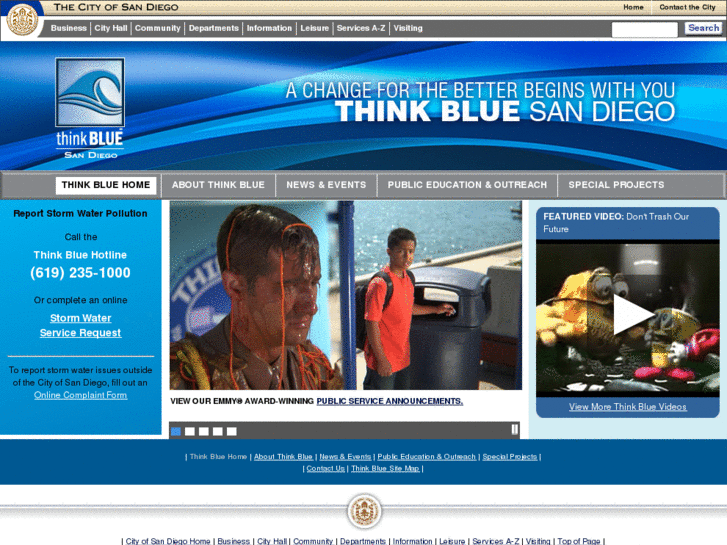The image size is (727, 545).
Task: Click bottom footer Community link
Action: [x=313, y=541]
